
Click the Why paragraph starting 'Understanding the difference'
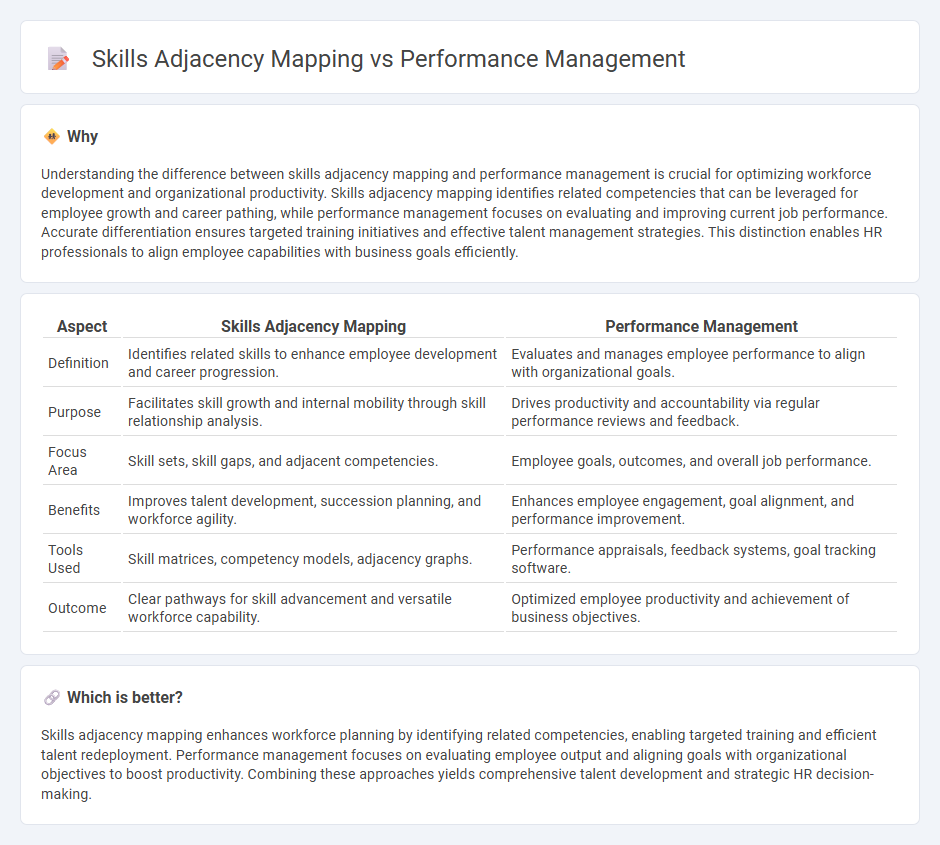click(465, 213)
